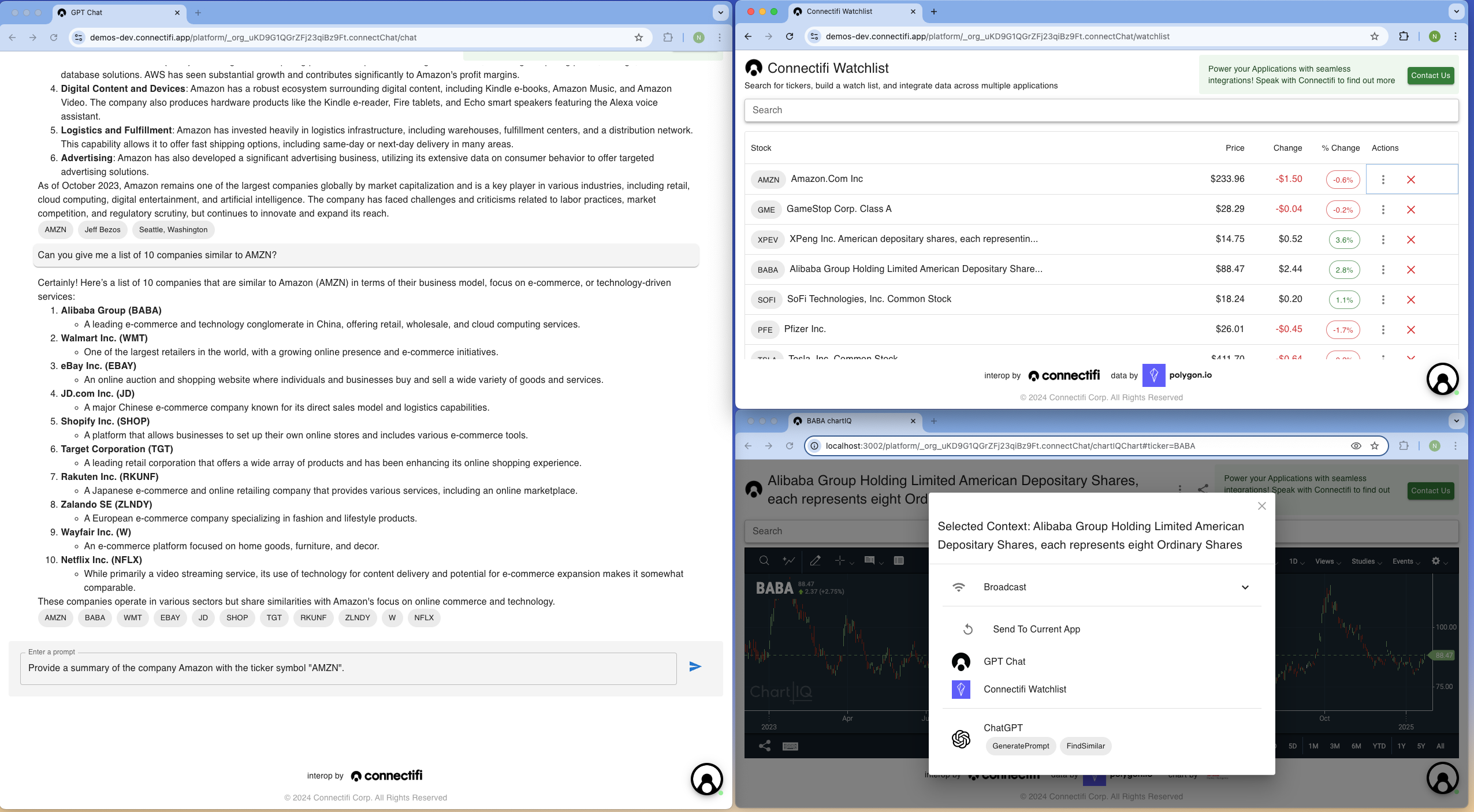Click the WMT ticker chip in chat
This screenshot has width=1474, height=812.
tap(132, 617)
